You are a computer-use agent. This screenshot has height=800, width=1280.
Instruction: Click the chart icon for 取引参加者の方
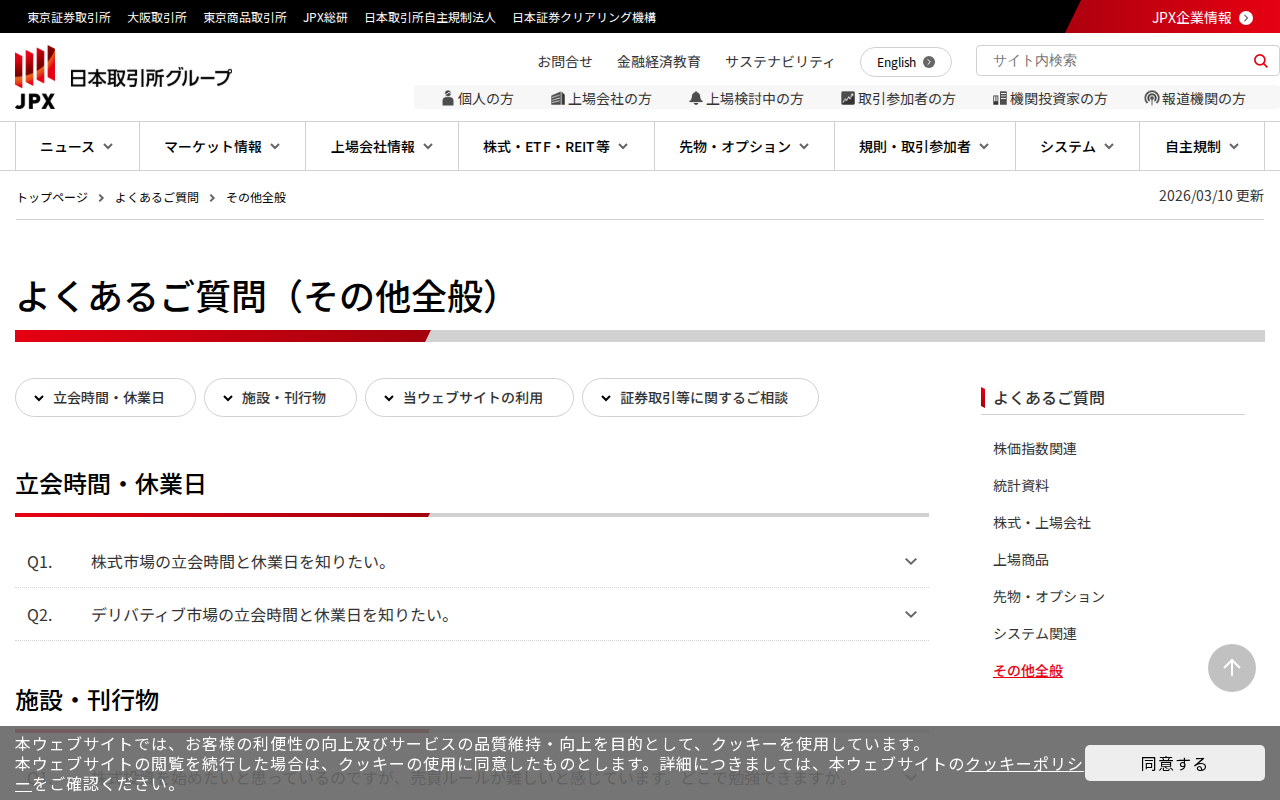pyautogui.click(x=848, y=98)
